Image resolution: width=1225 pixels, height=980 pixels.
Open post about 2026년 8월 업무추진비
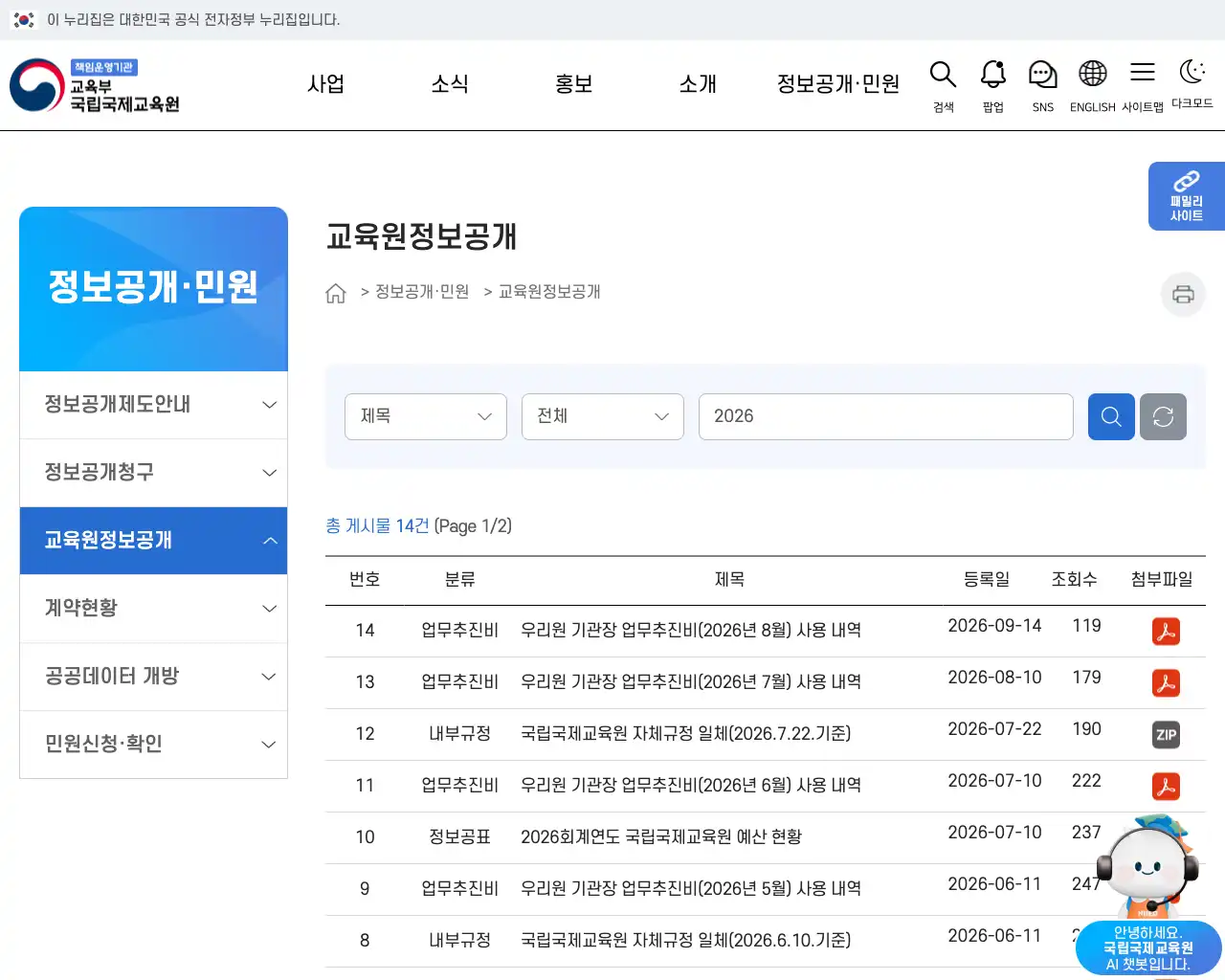pos(691,631)
